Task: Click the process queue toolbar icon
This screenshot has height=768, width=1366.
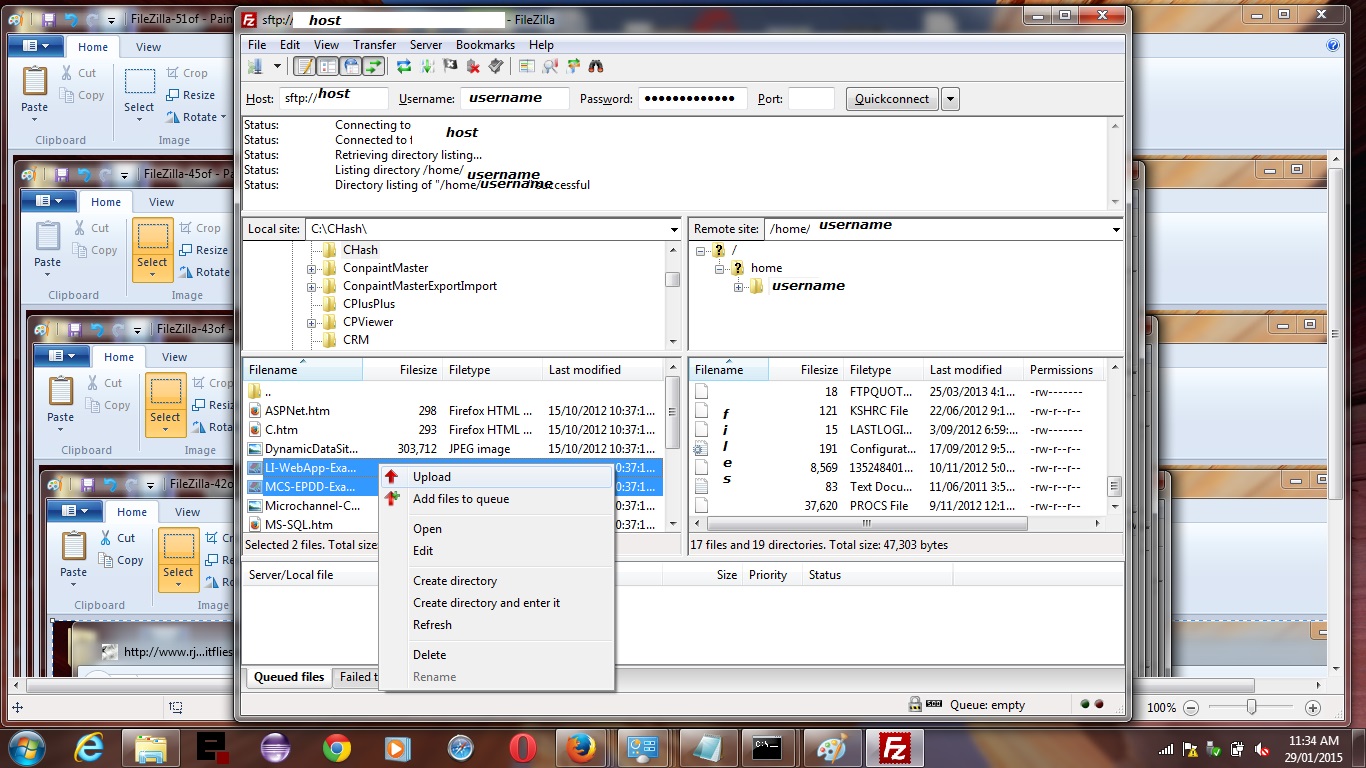Action: 427,66
